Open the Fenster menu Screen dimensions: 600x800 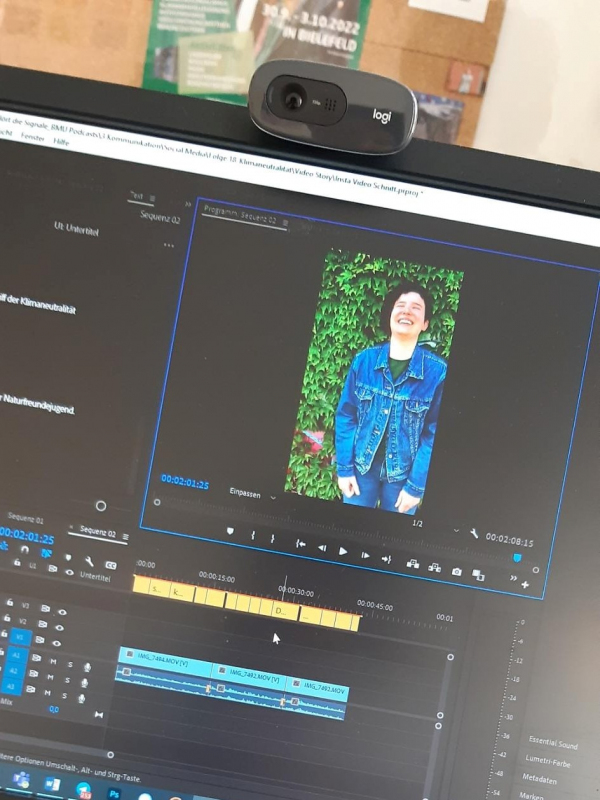coord(33,137)
